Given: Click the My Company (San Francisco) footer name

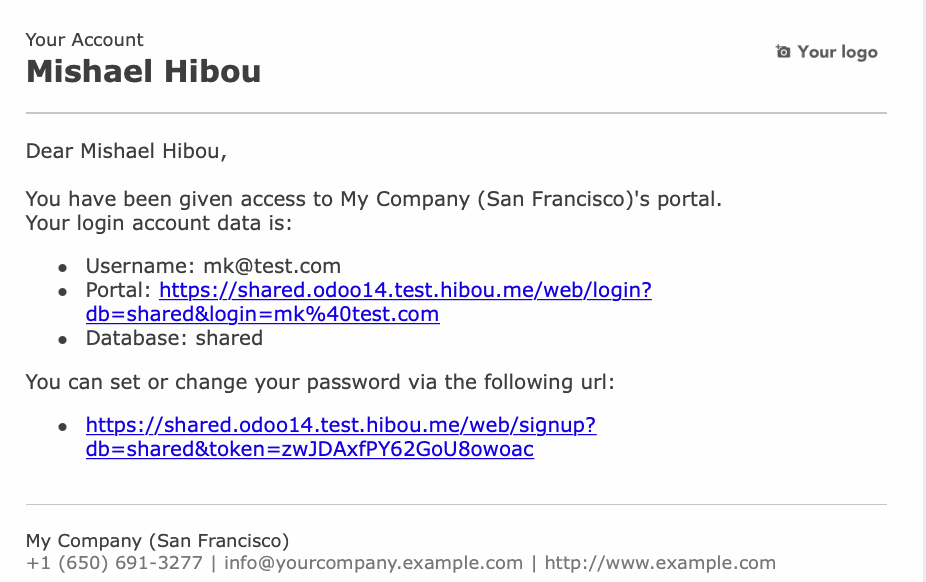Looking at the screenshot, I should point(158,541).
